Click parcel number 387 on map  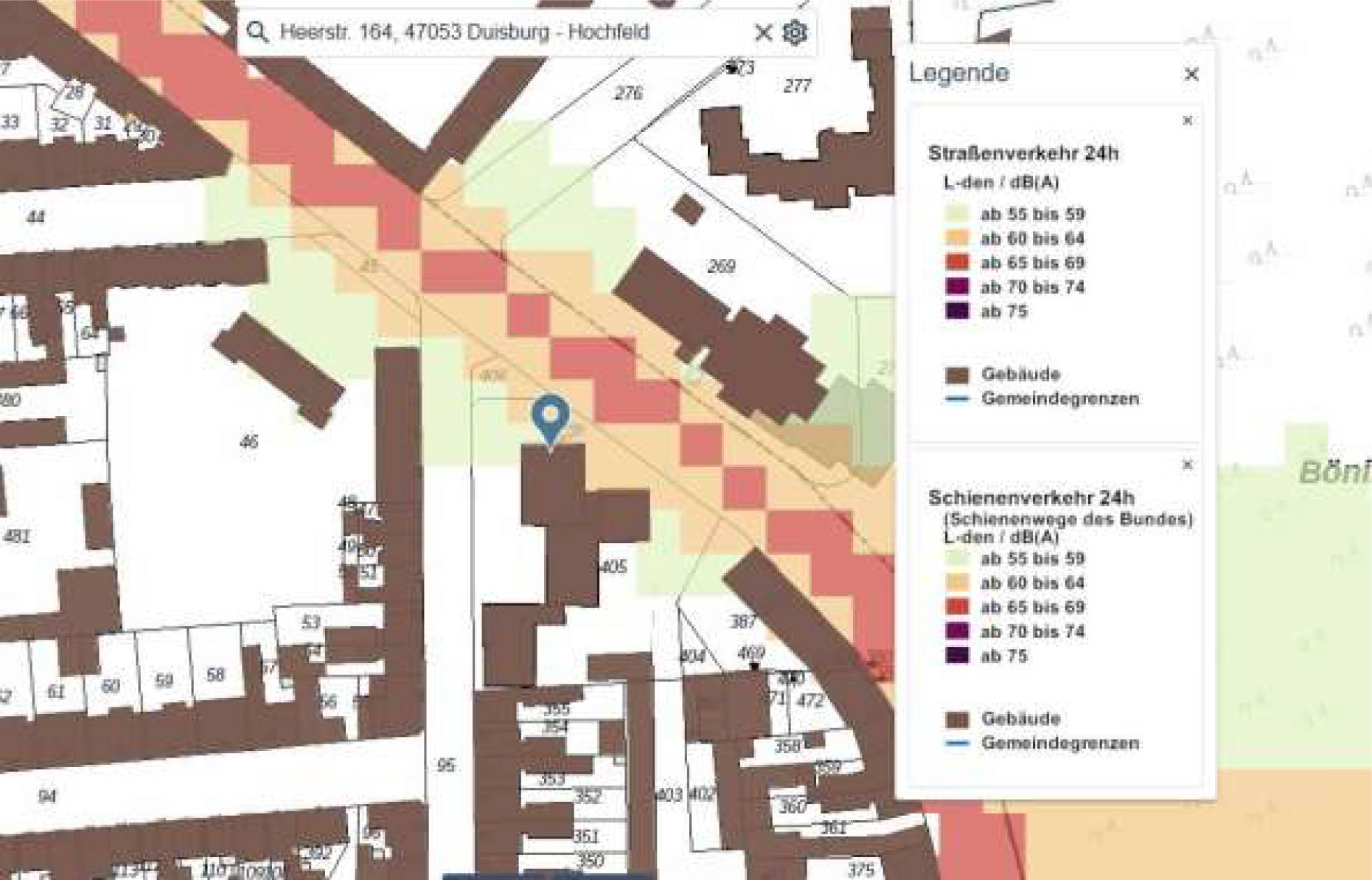coord(742,622)
